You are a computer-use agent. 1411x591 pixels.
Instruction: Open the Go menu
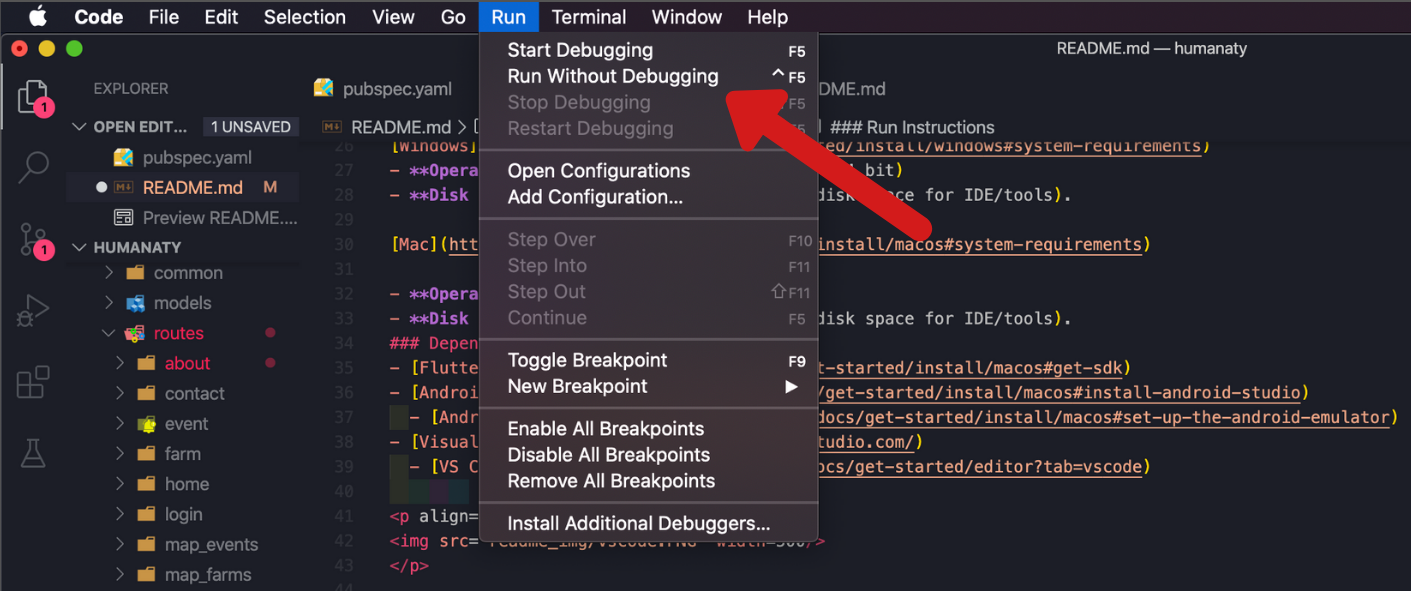(x=453, y=17)
